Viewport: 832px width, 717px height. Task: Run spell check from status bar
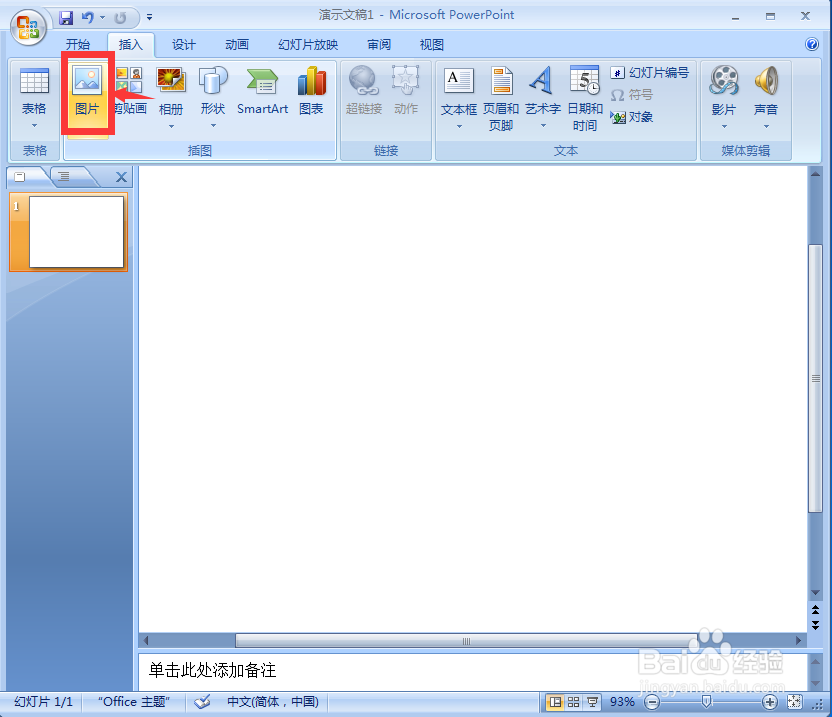pos(202,702)
